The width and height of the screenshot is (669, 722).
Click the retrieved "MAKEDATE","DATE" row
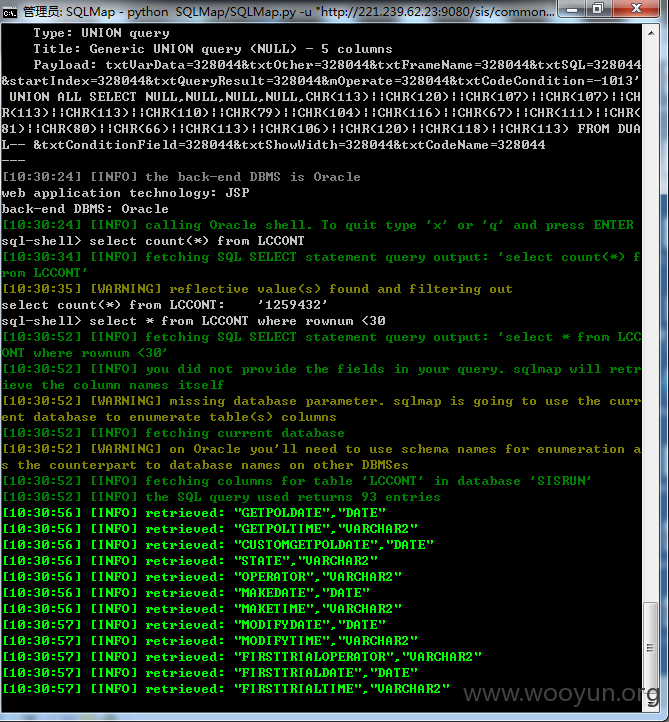coord(186,593)
